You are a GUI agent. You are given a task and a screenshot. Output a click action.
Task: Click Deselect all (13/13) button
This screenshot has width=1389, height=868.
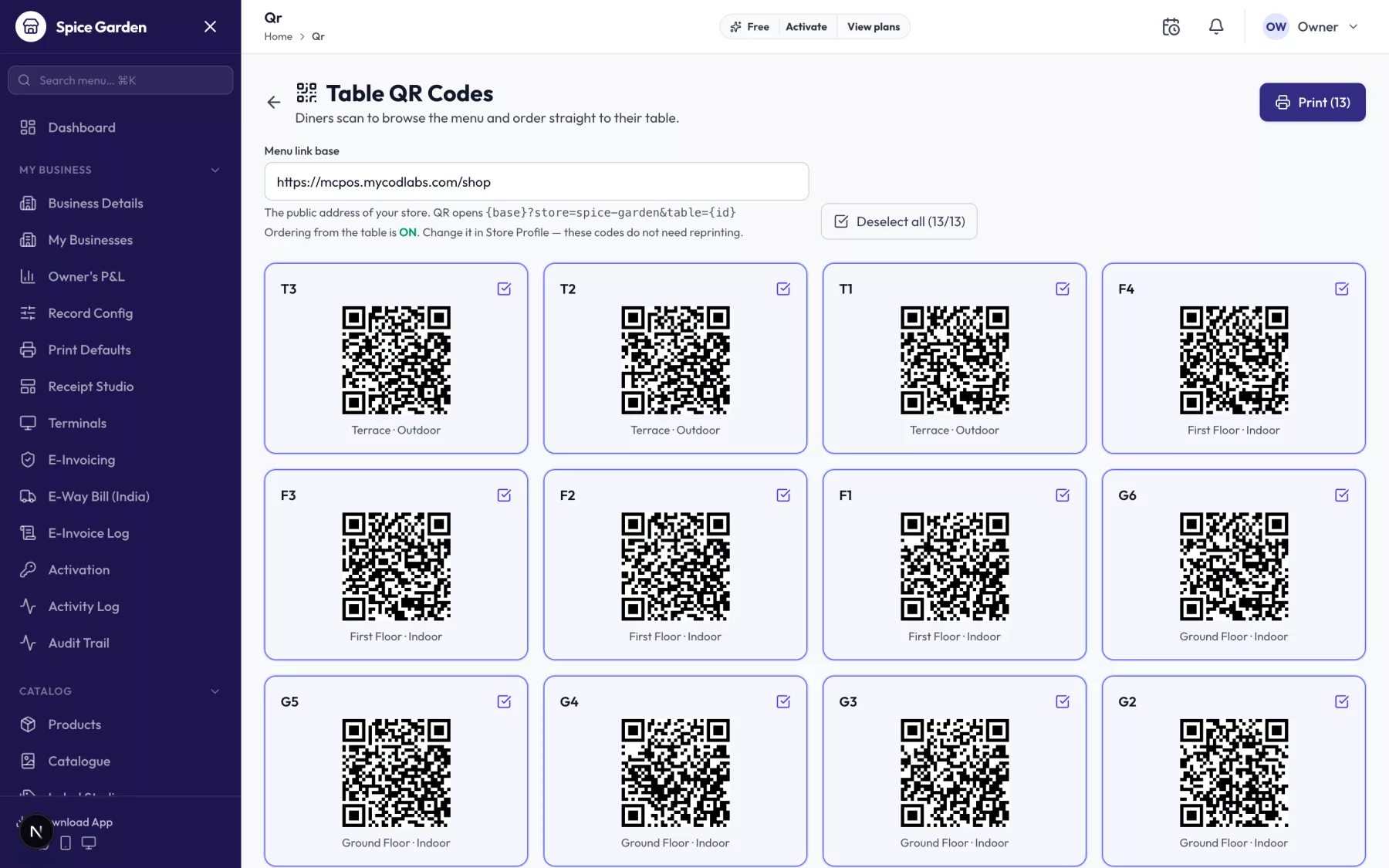tap(899, 221)
